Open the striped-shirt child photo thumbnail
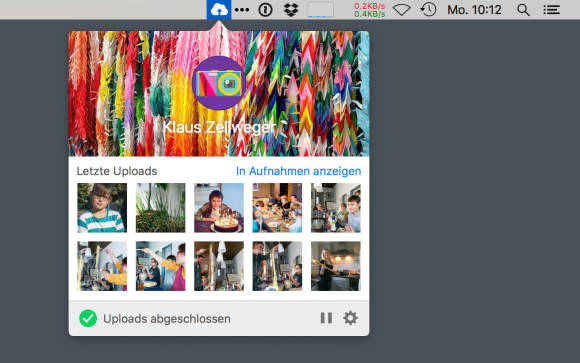This screenshot has width=580, height=363. pyautogui.click(x=102, y=208)
